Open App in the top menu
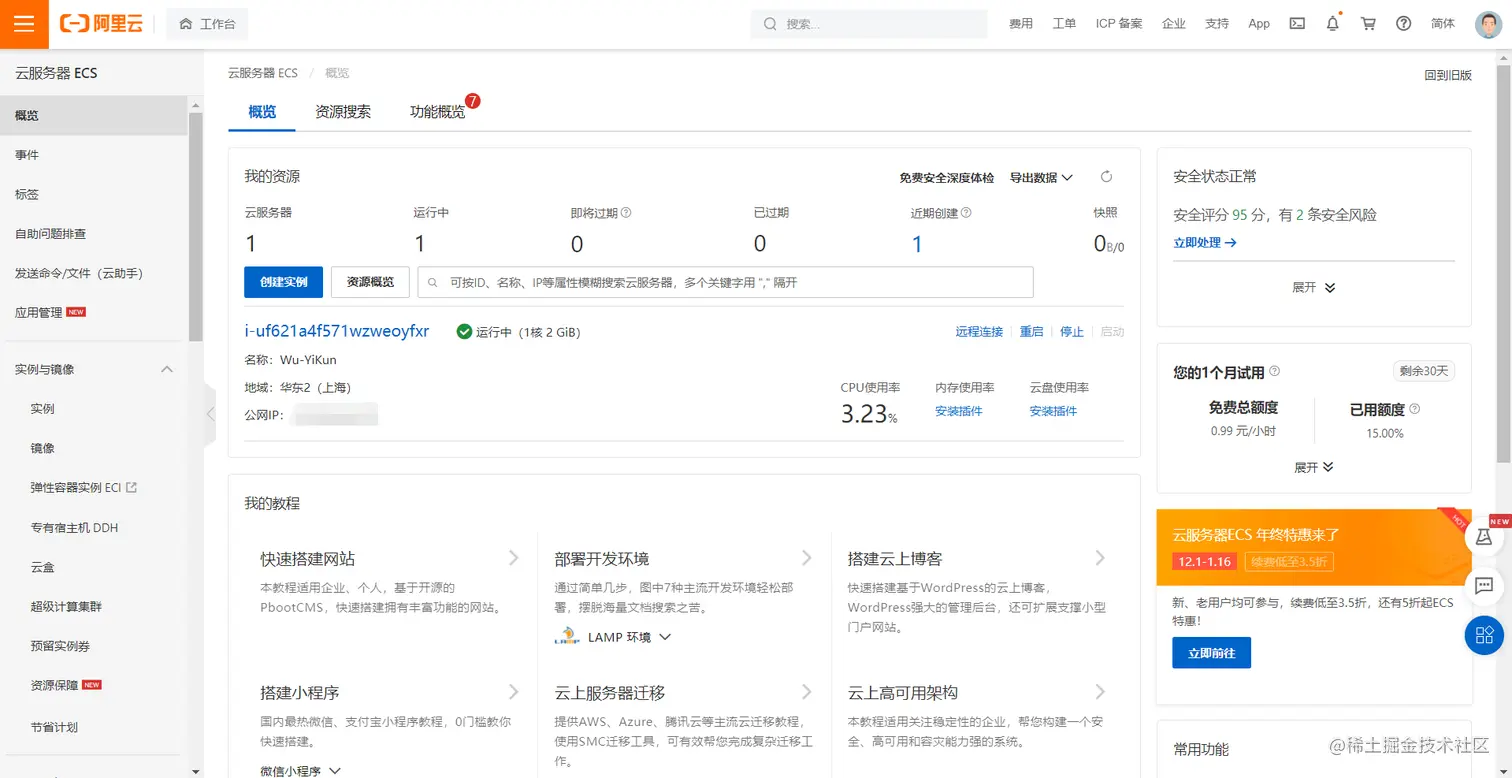This screenshot has width=1512, height=778. [1259, 24]
